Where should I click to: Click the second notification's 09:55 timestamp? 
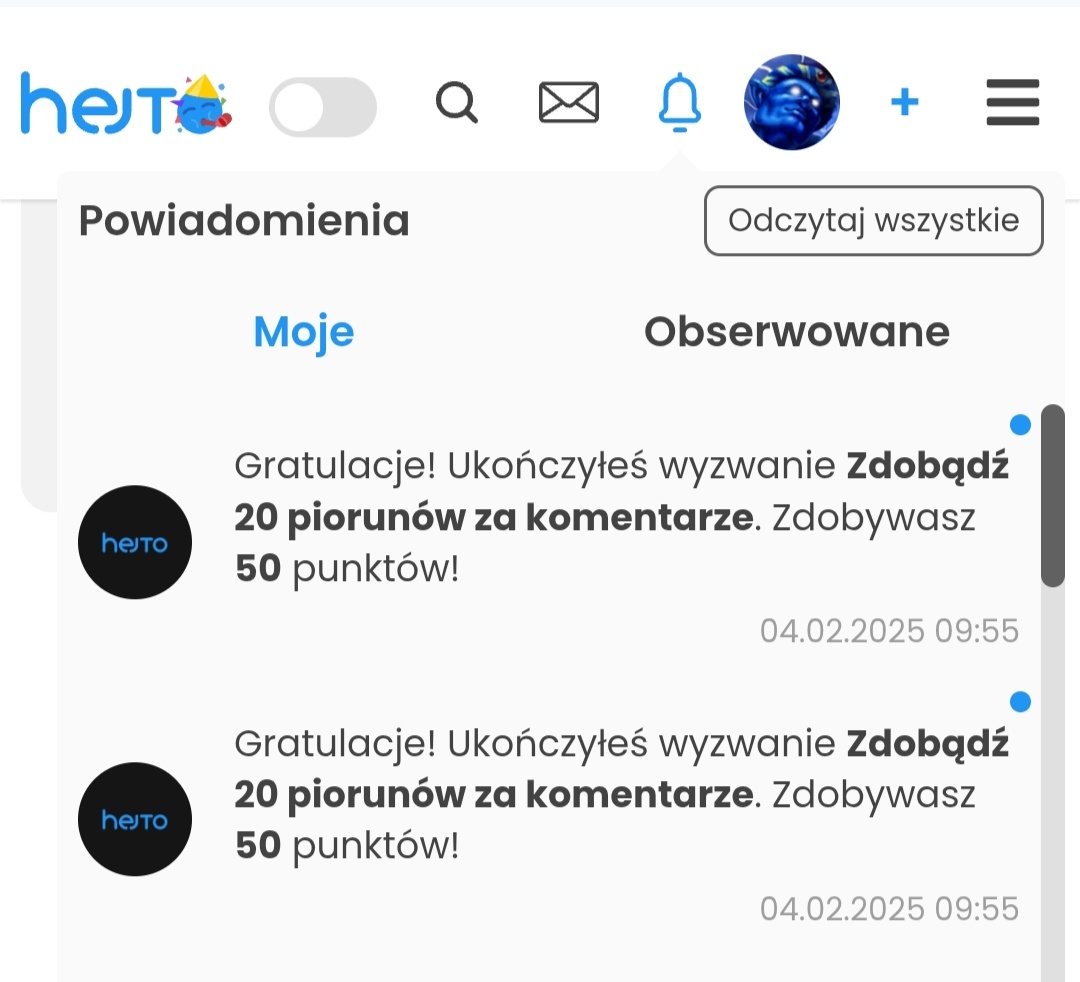889,908
